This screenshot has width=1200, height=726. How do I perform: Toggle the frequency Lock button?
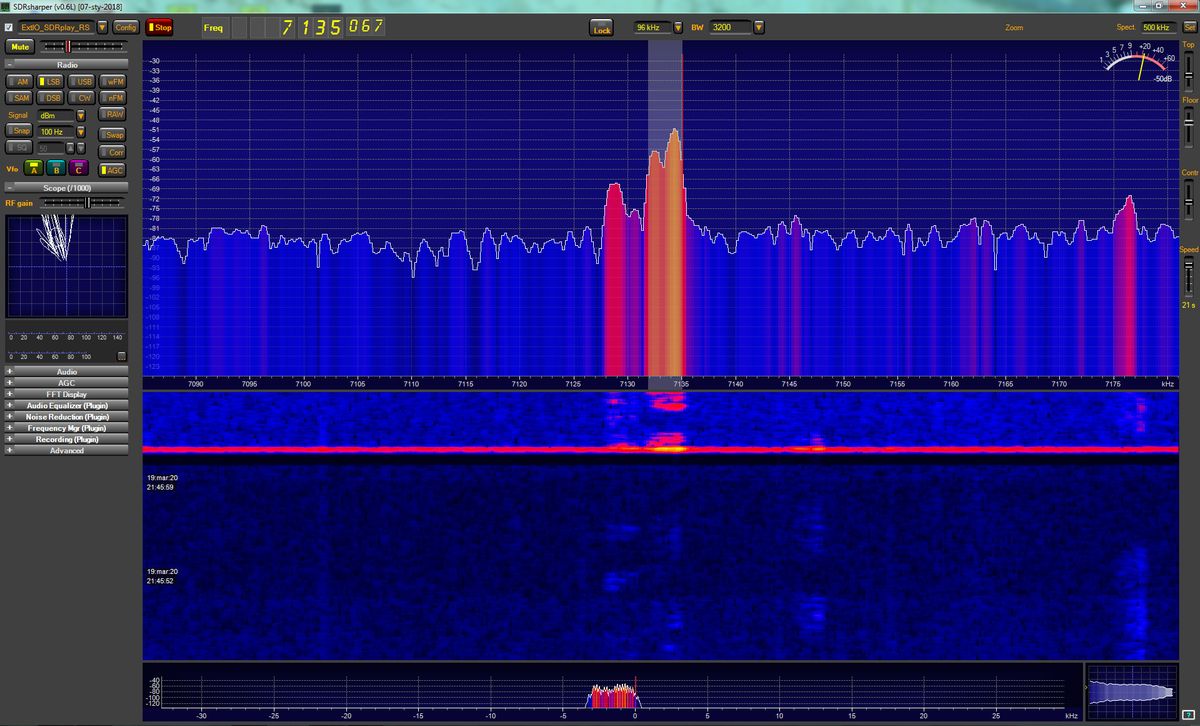point(601,28)
